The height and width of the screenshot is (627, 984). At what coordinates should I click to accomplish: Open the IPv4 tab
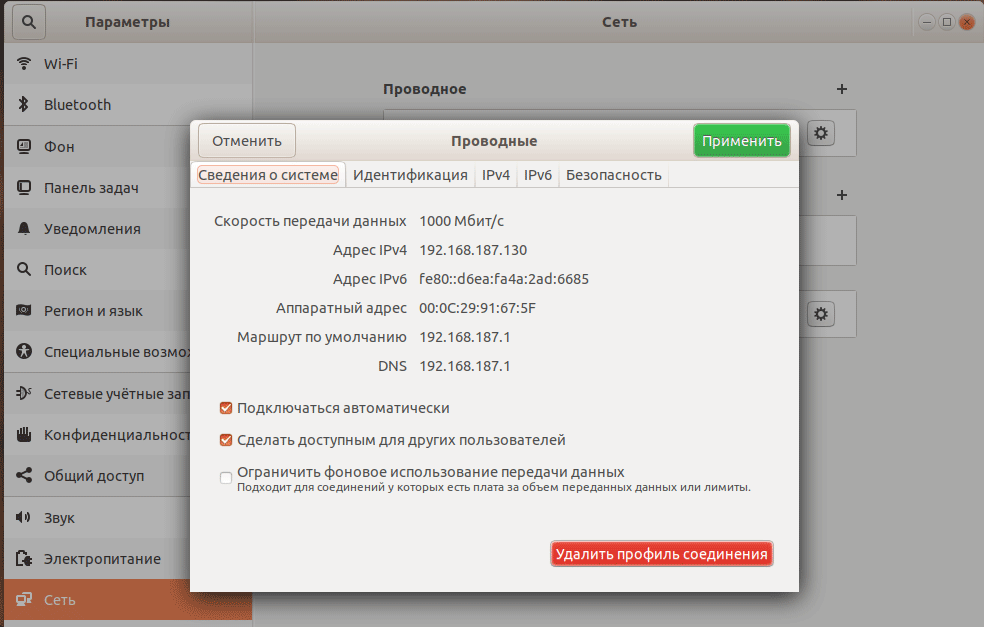click(x=496, y=175)
